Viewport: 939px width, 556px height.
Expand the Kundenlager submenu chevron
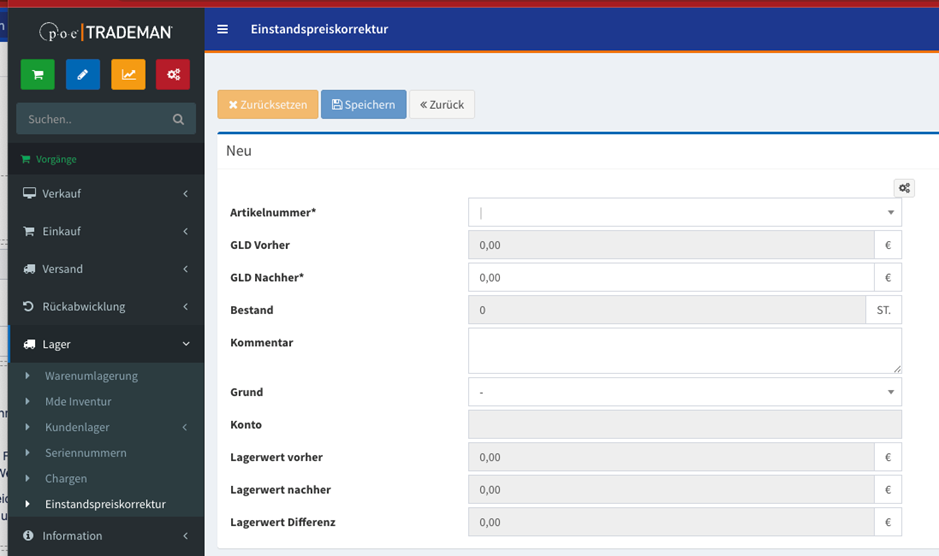tap(185, 427)
